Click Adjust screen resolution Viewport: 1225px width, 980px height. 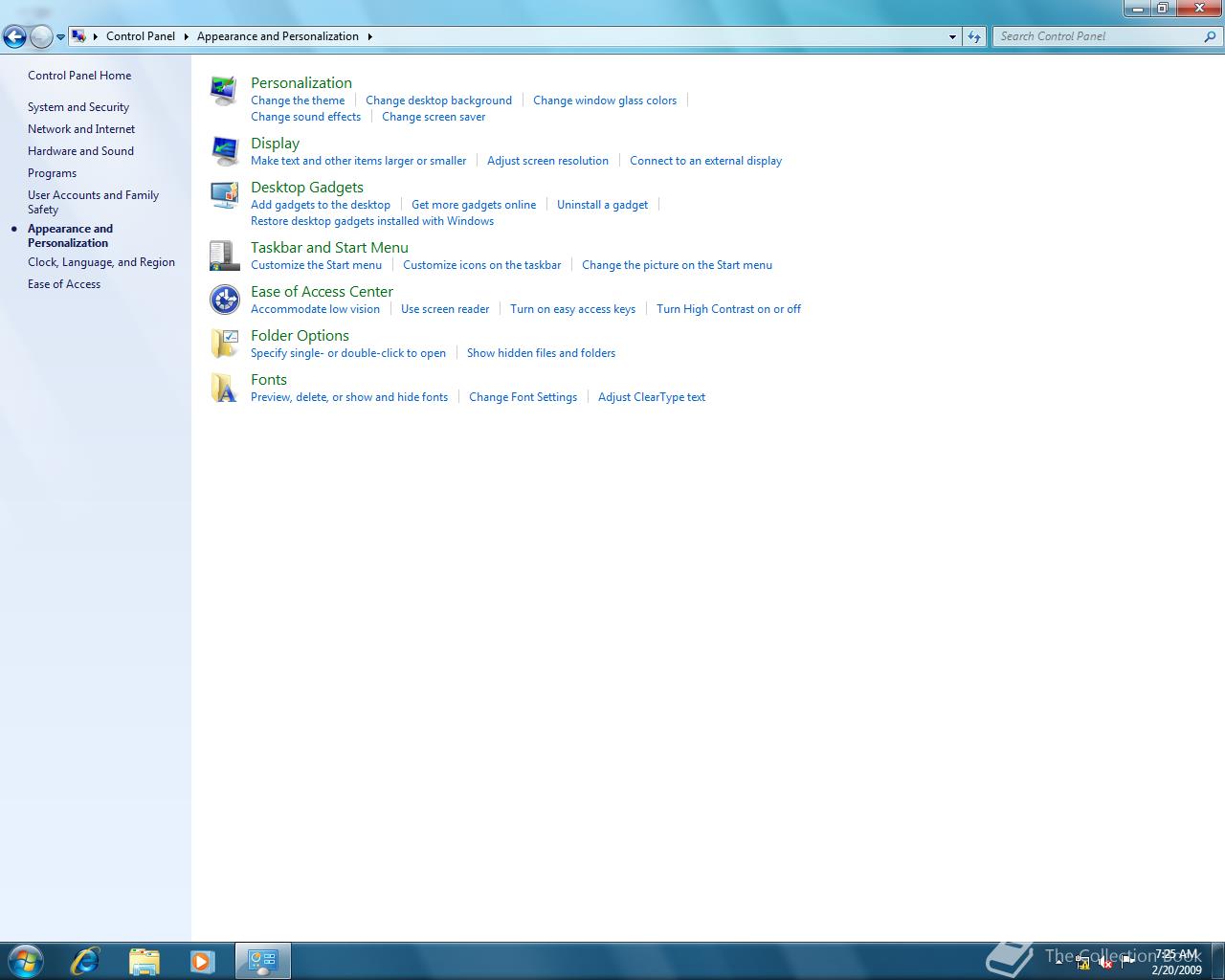[547, 161]
